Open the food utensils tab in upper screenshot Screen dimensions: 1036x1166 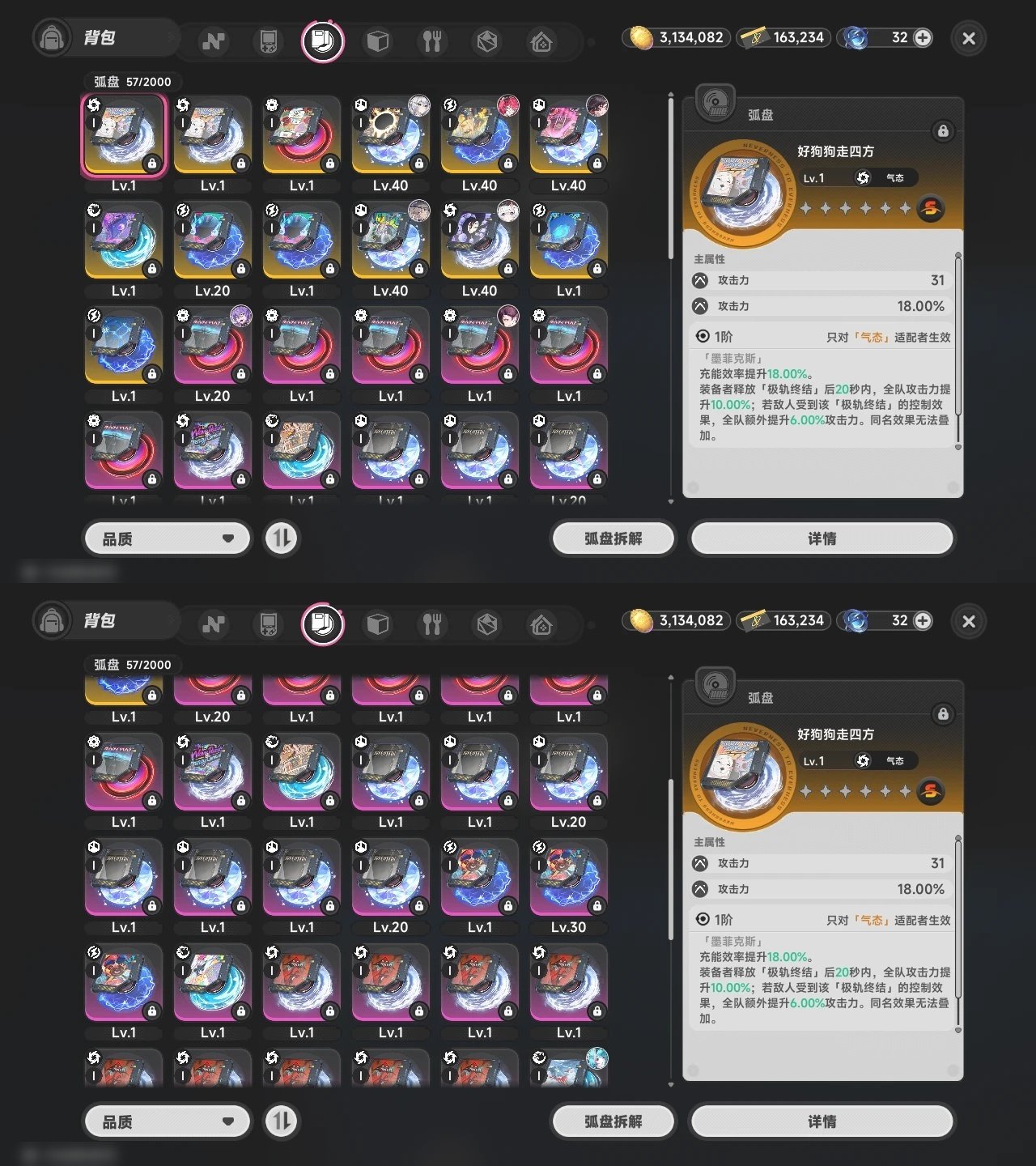[x=432, y=41]
